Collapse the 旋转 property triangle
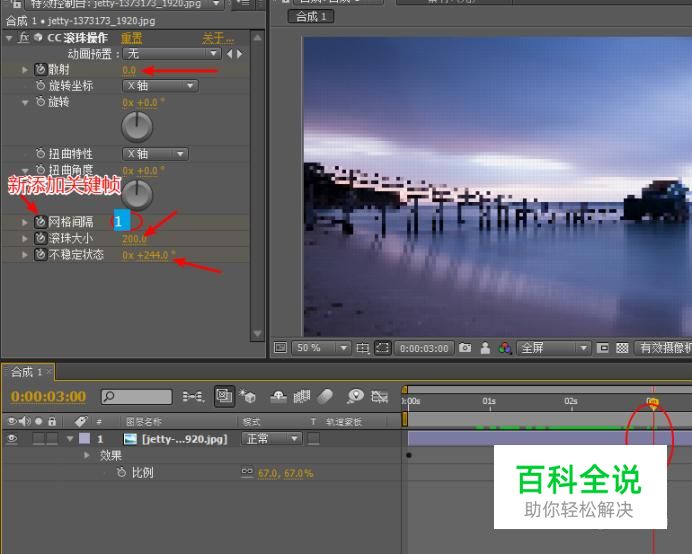Screen dimensions: 692x554 pos(25,102)
